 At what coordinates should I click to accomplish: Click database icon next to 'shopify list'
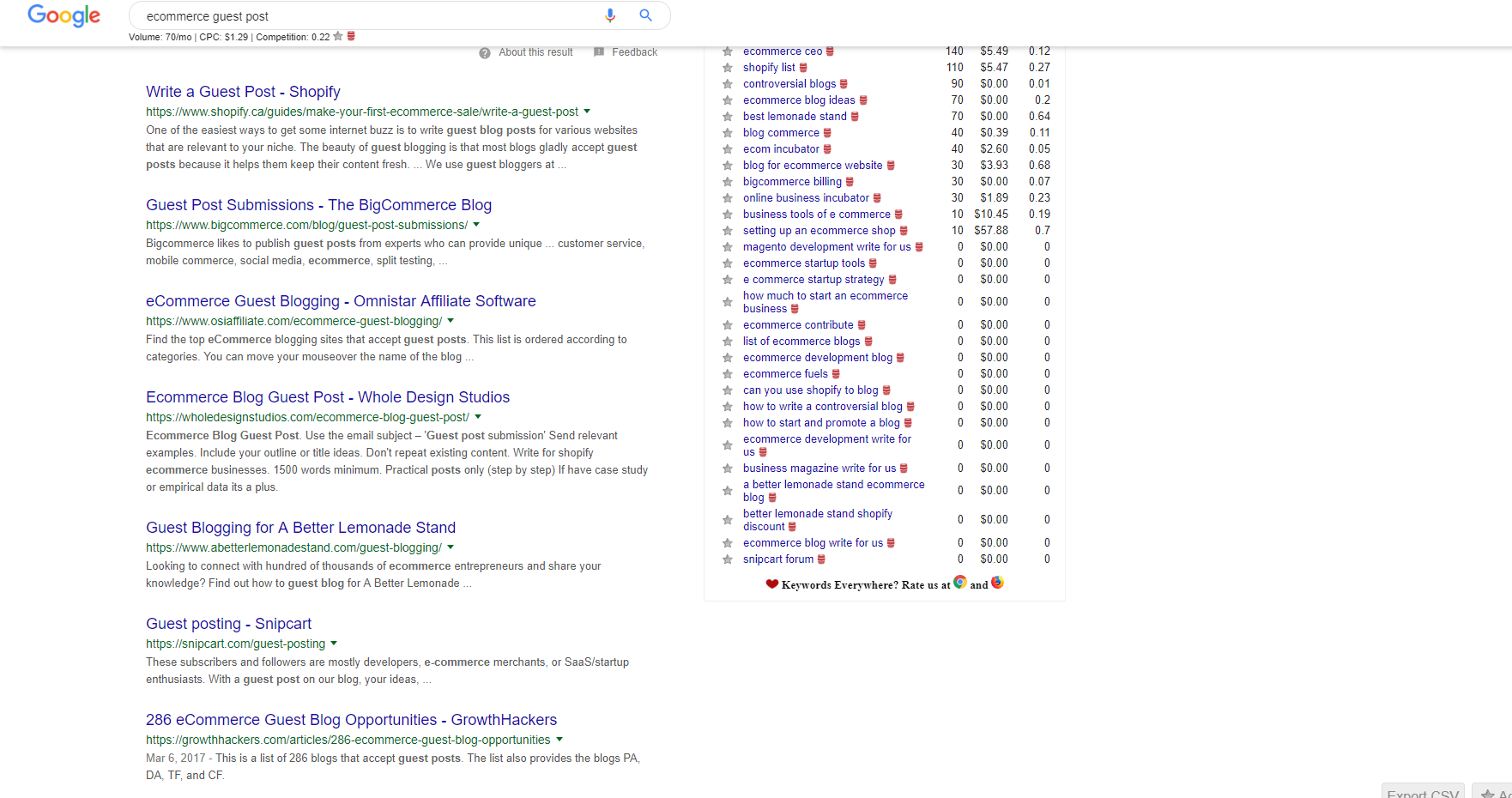(803, 68)
